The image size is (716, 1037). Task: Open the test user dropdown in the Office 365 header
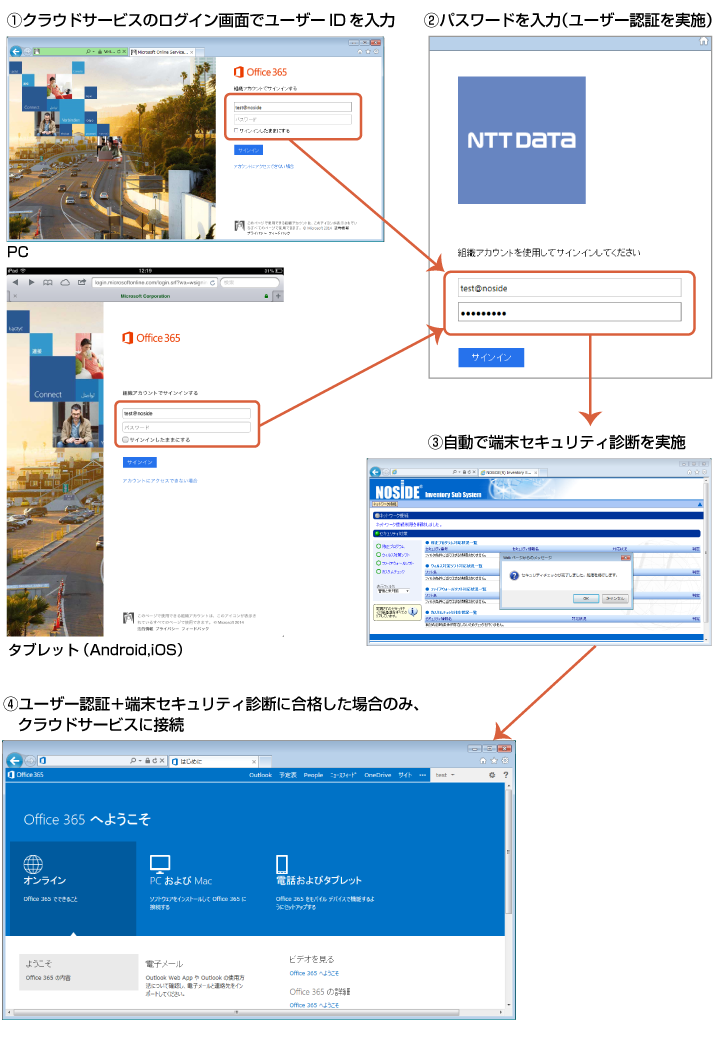[445, 774]
